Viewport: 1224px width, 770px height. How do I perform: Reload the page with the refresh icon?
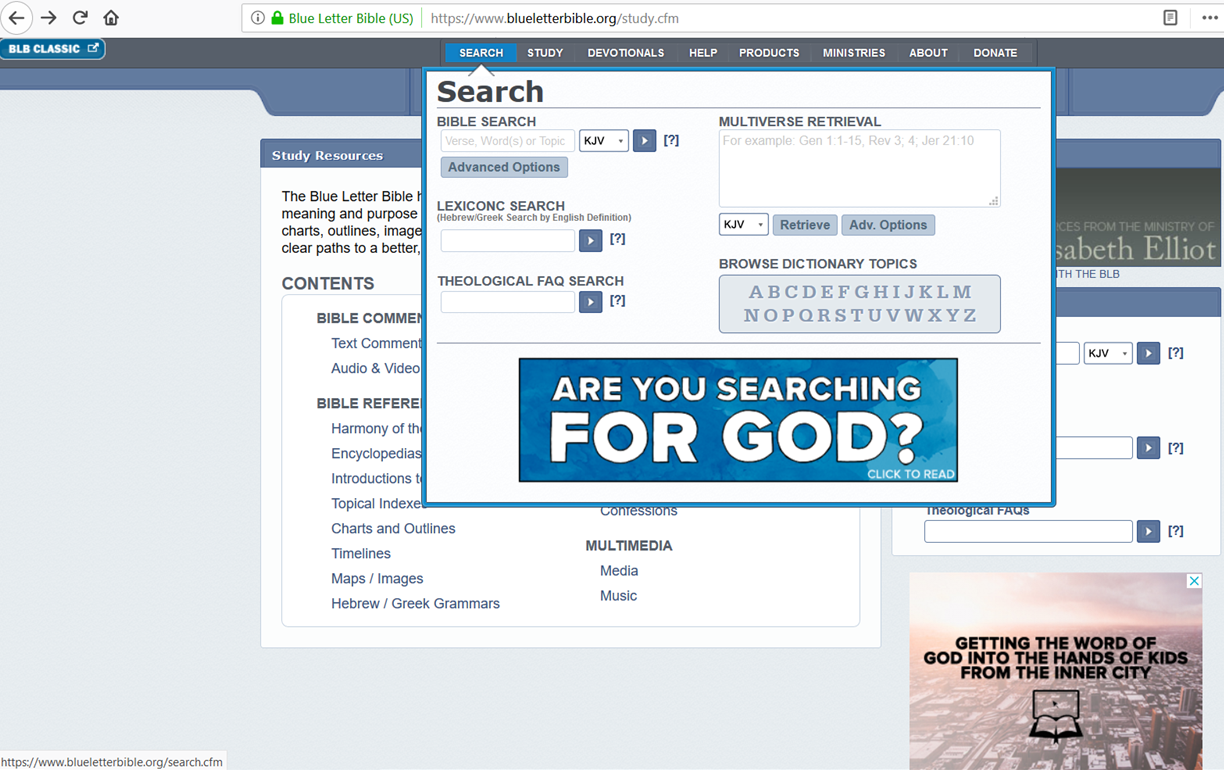click(80, 18)
